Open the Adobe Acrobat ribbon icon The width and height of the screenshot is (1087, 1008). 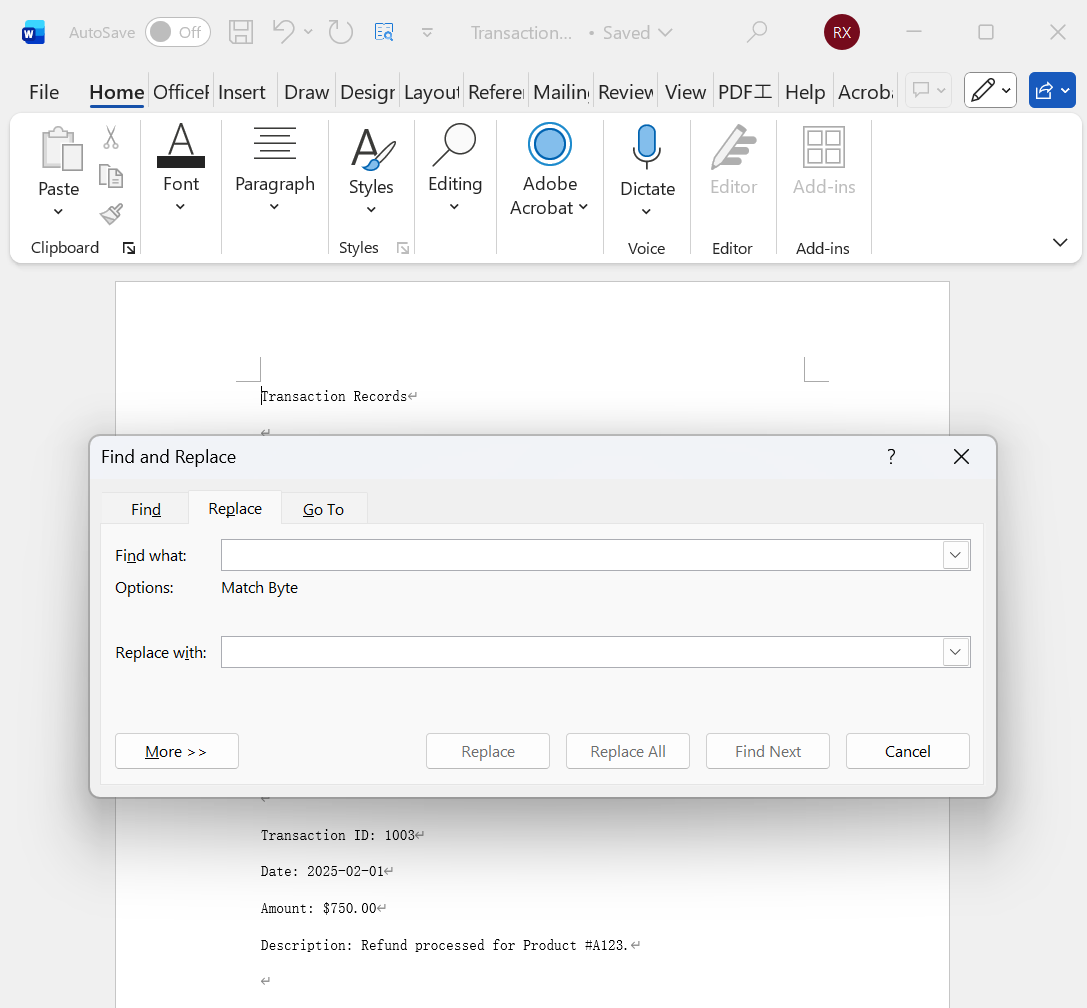(x=549, y=145)
